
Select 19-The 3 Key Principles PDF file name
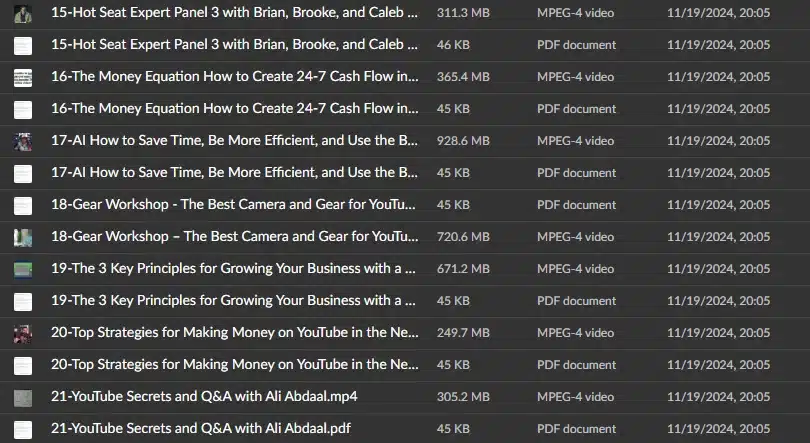pos(233,300)
